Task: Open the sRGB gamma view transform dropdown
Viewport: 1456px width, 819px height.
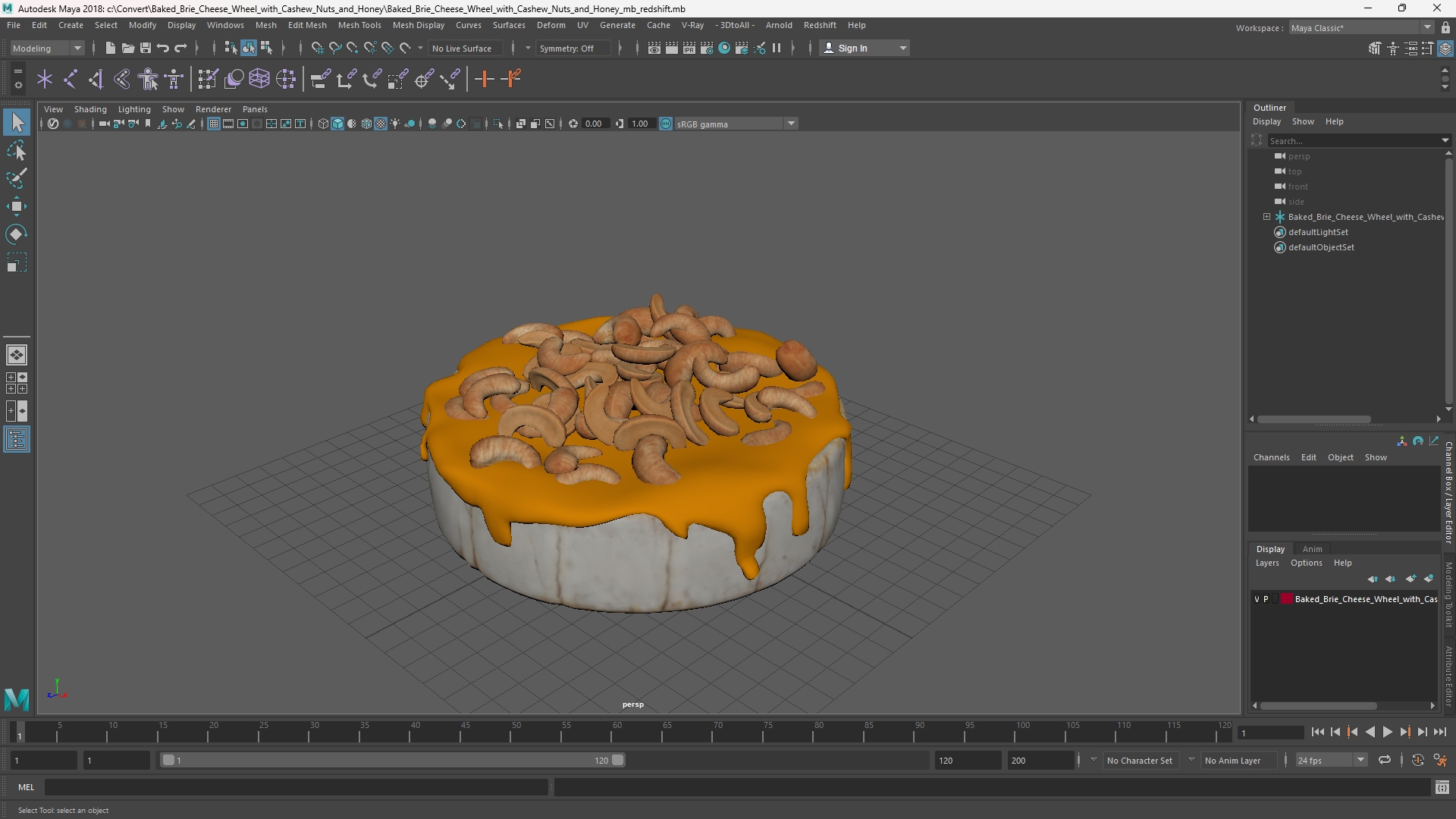Action: pyautogui.click(x=736, y=124)
